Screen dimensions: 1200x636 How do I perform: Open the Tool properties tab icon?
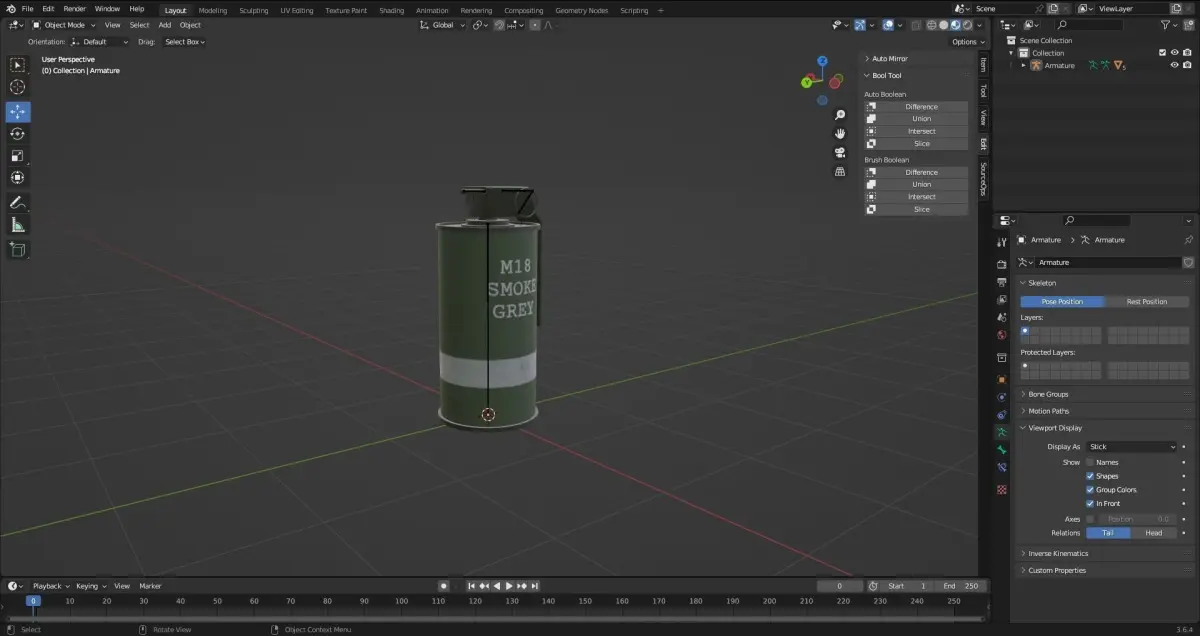pos(1002,243)
